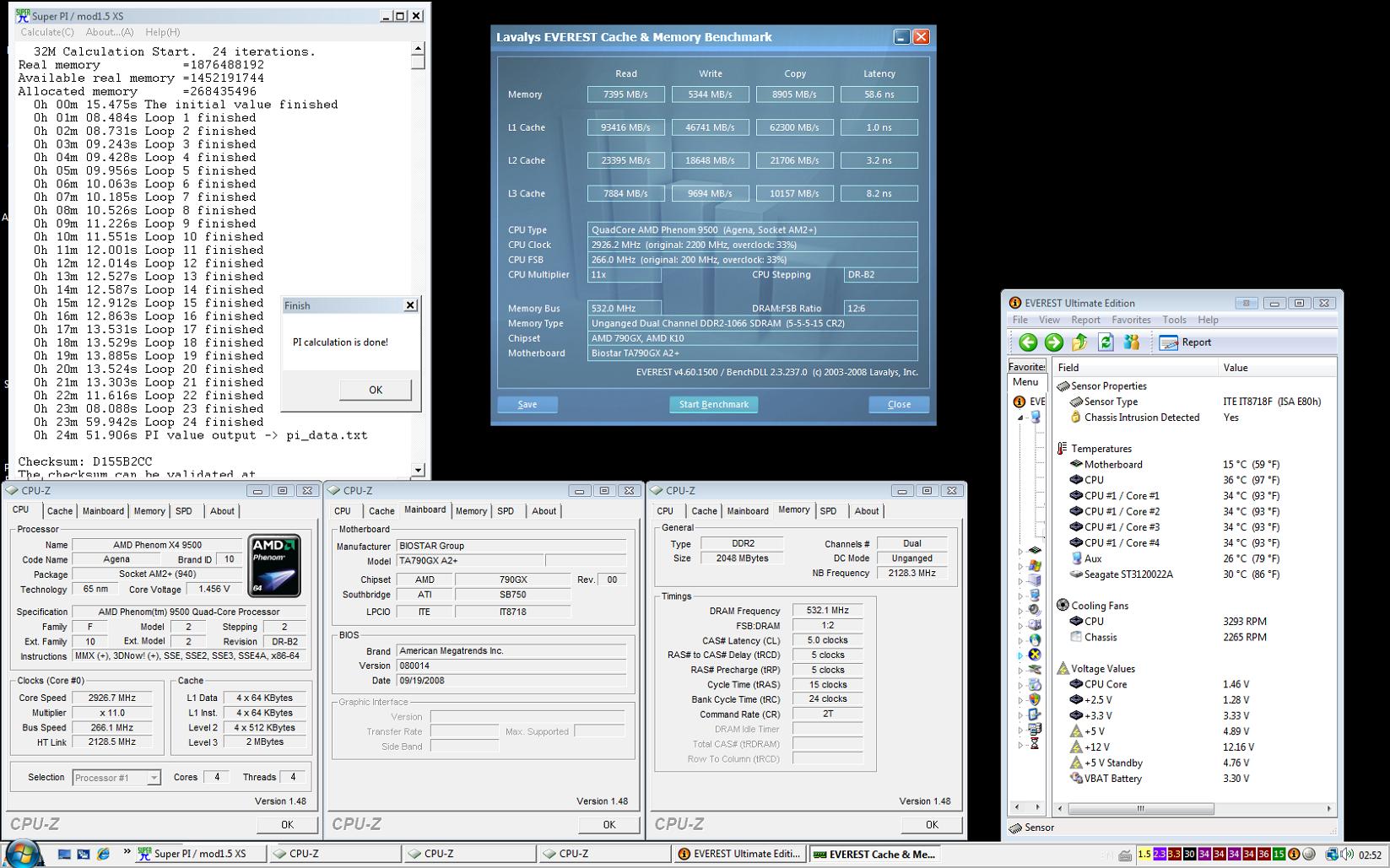The image size is (1390, 868).
Task: Expand the motherboard chip tree node
Action: [x=1020, y=551]
